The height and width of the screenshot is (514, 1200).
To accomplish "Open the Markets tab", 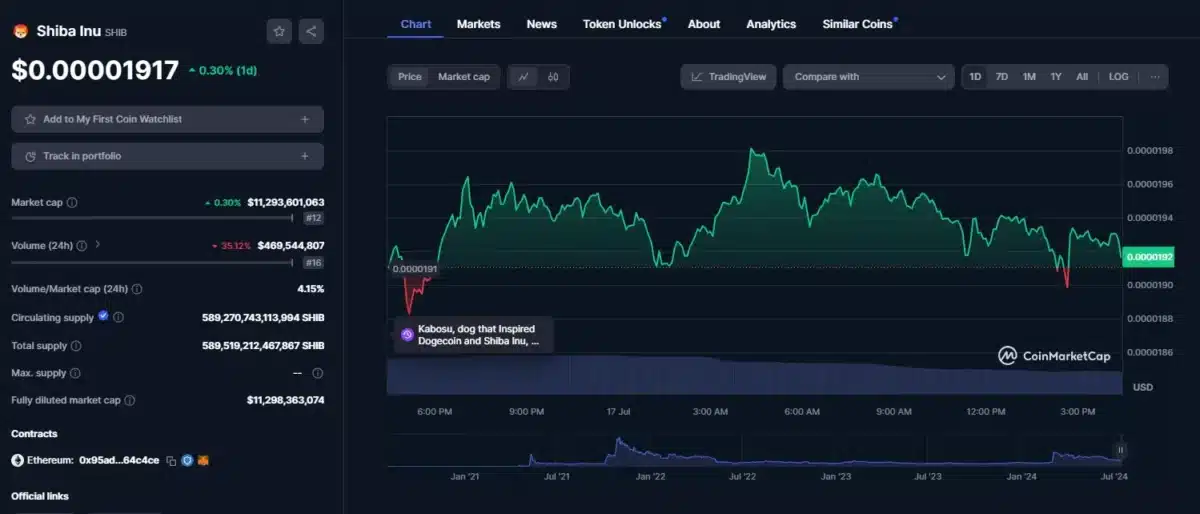I will [x=479, y=24].
